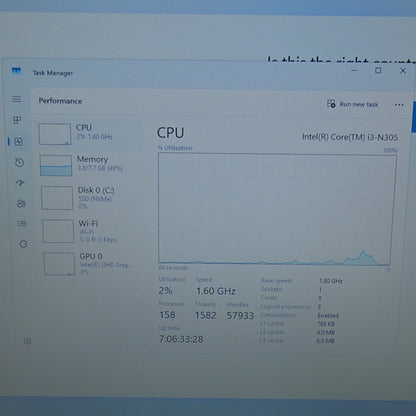Open Task Manager settings gear
The height and width of the screenshot is (416, 416).
coord(27,341)
